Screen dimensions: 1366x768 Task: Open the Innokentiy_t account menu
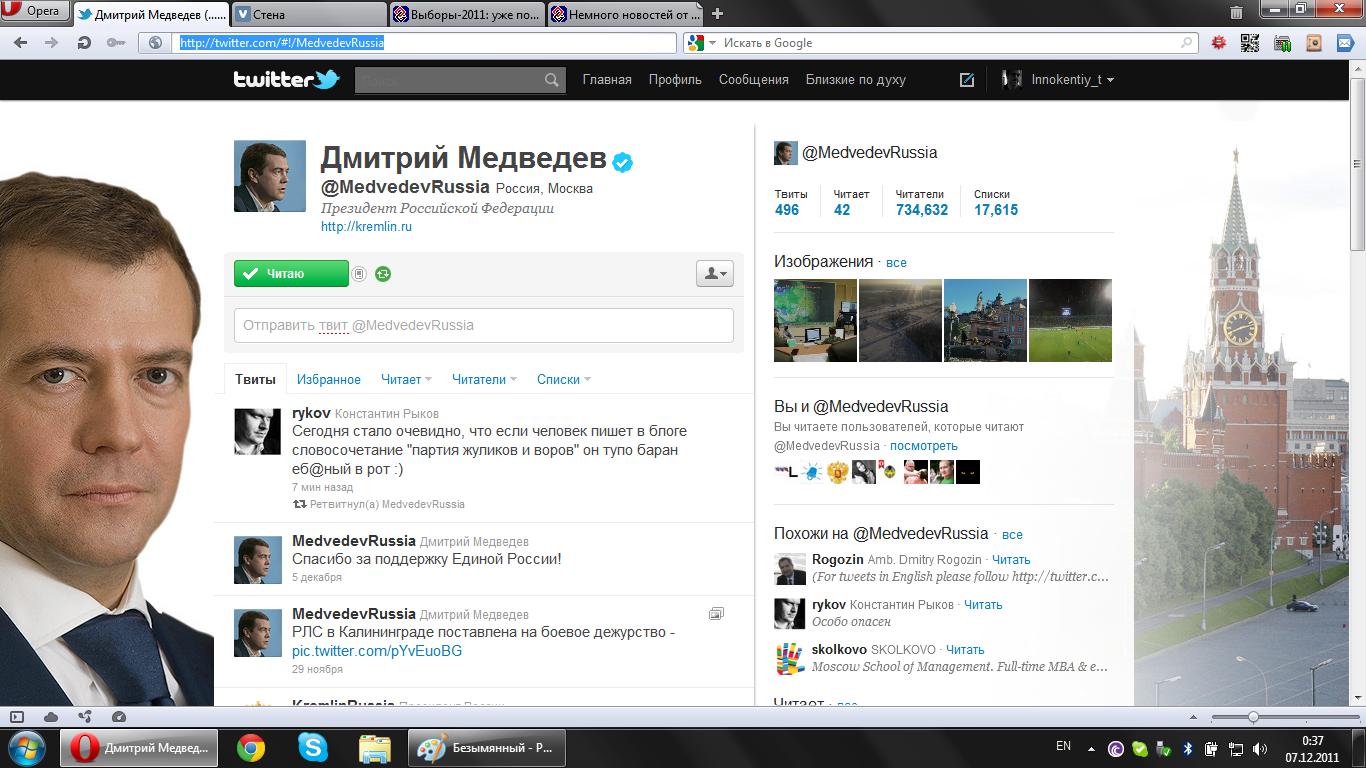pos(1059,80)
